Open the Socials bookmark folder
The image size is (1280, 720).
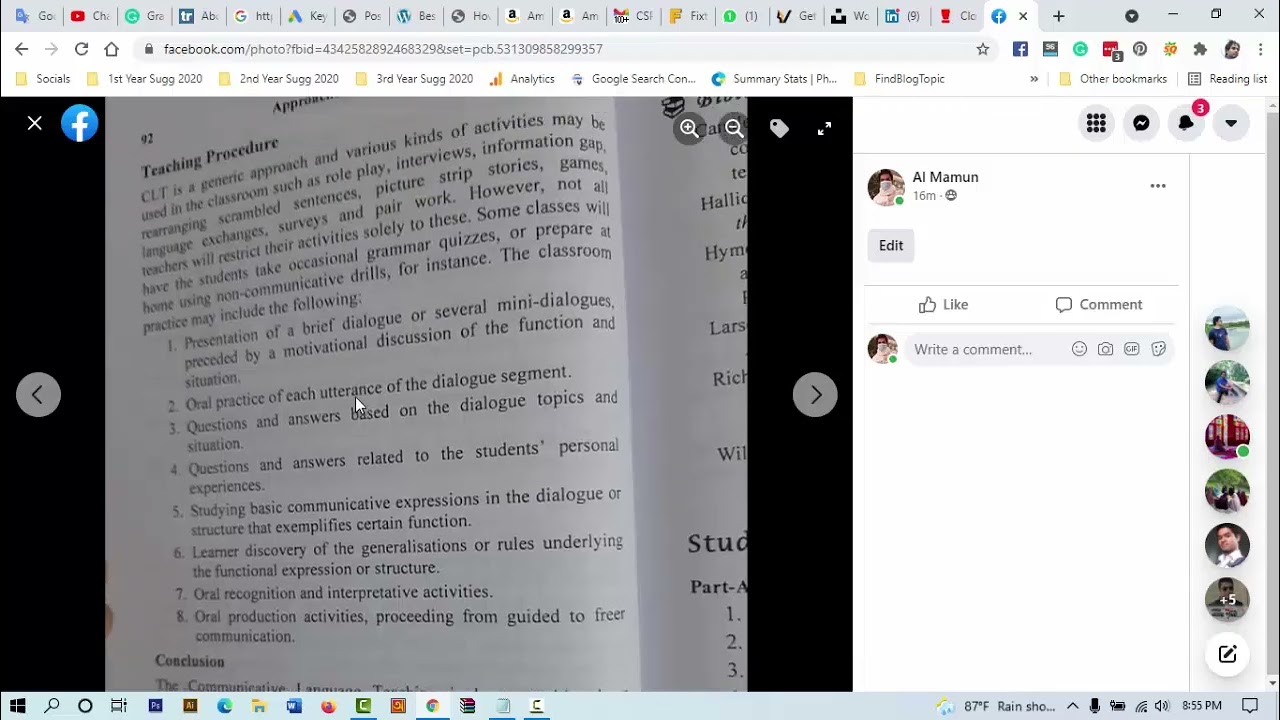[x=43, y=79]
